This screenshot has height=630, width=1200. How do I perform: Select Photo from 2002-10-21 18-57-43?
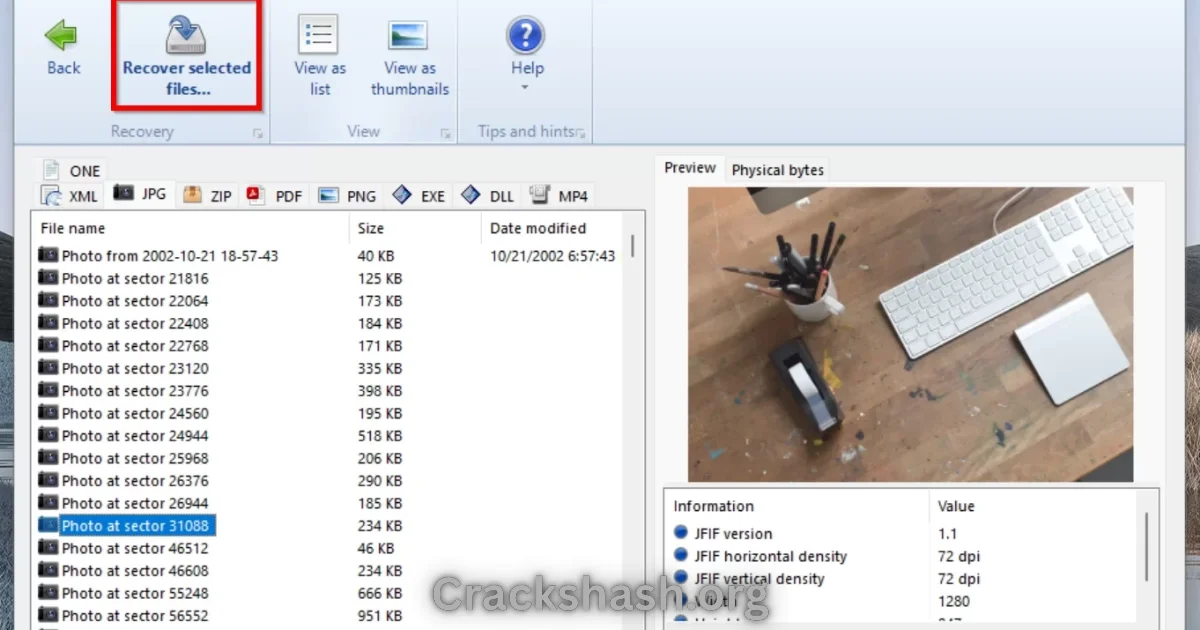(170, 256)
